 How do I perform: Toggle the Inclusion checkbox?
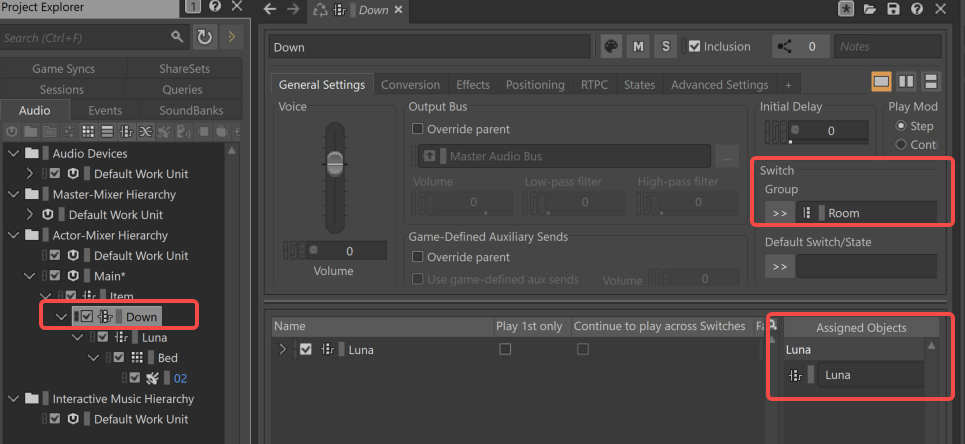tap(694, 46)
